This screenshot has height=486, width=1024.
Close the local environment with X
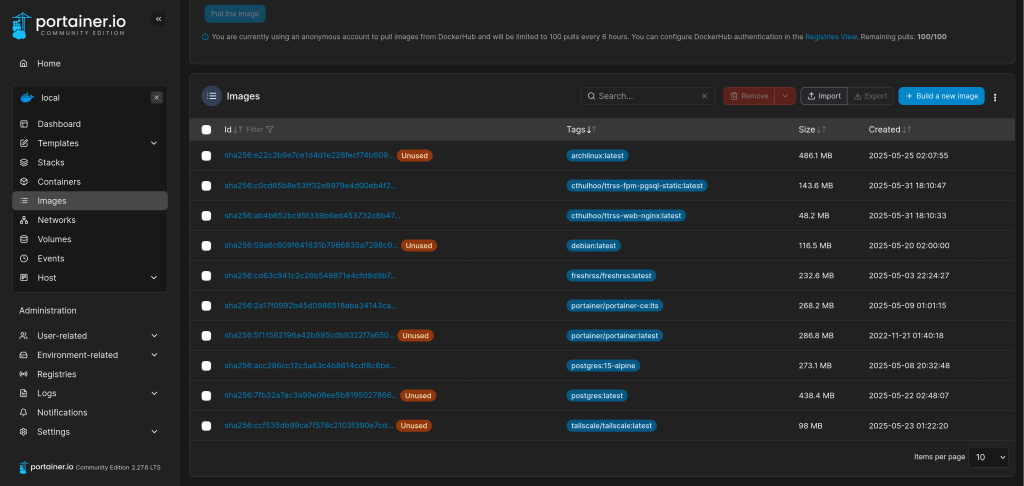click(156, 98)
